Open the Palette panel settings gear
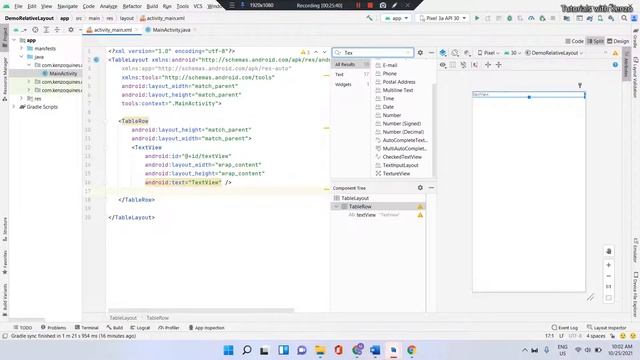This screenshot has width=640, height=360. [420, 53]
